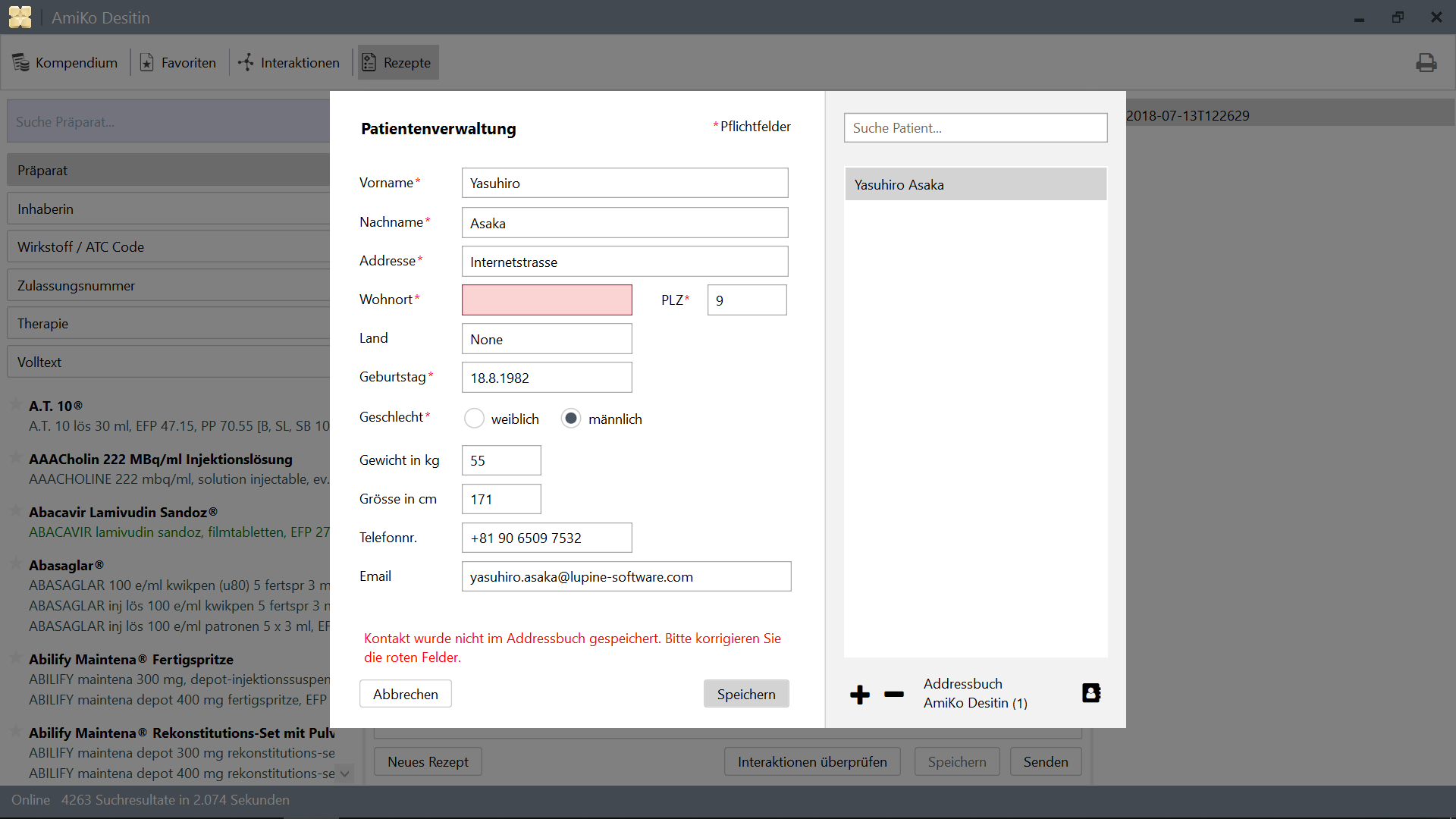Click the plus icon to add patient
The image size is (1456, 819).
pos(859,695)
